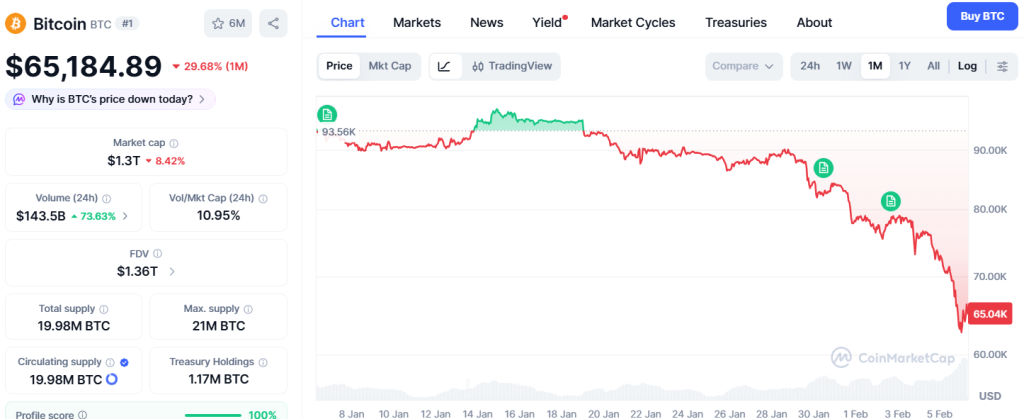This screenshot has width=1024, height=419.
Task: Toggle the Log scale option
Action: [967, 66]
